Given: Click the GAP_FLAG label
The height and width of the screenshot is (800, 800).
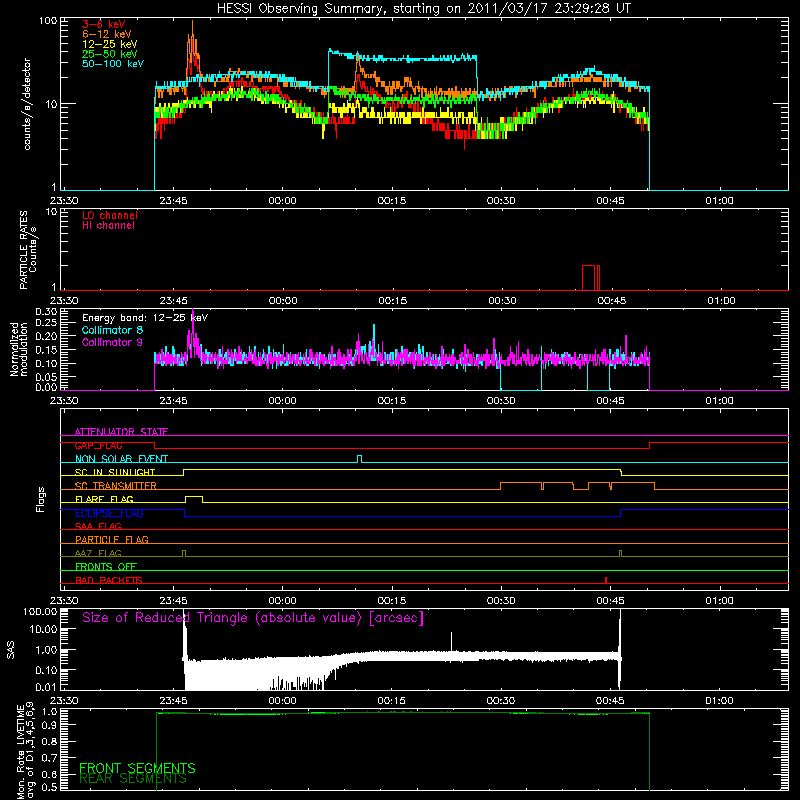Looking at the screenshot, I should pyautogui.click(x=98, y=445).
